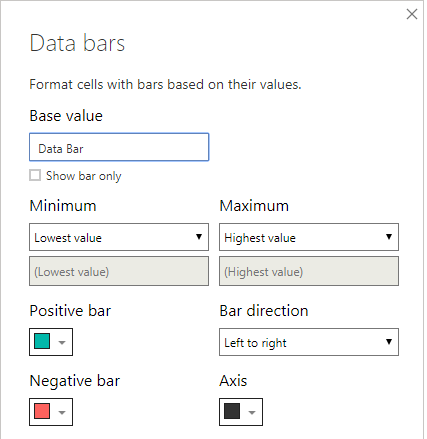Open the Axis color picker arrow
The height and width of the screenshot is (439, 427).
(252, 412)
